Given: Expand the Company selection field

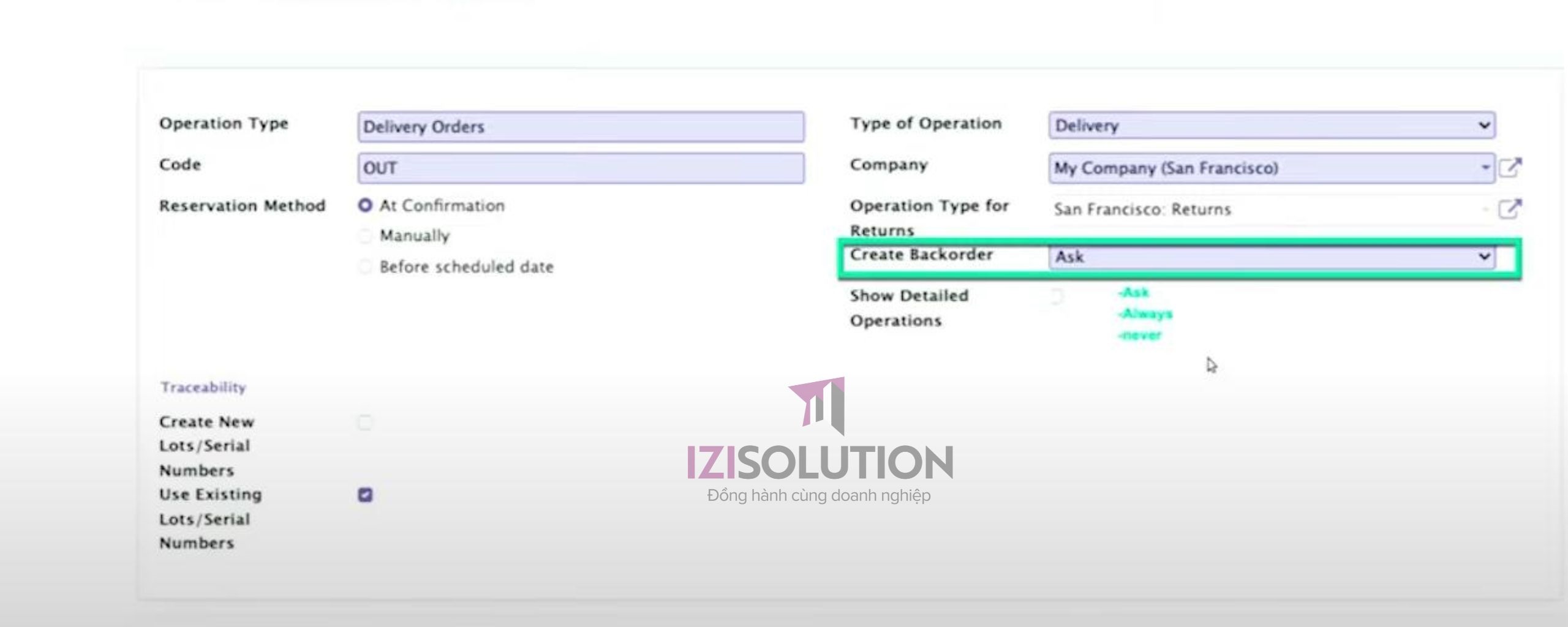Looking at the screenshot, I should (1272, 168).
